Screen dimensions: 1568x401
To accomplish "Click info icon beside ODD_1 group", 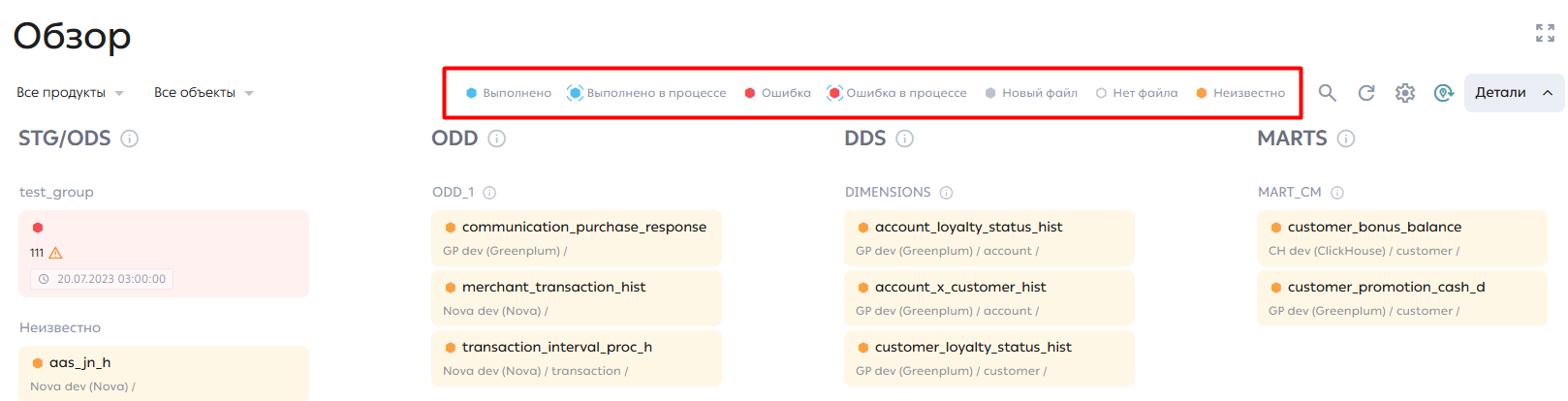I will (x=489, y=193).
